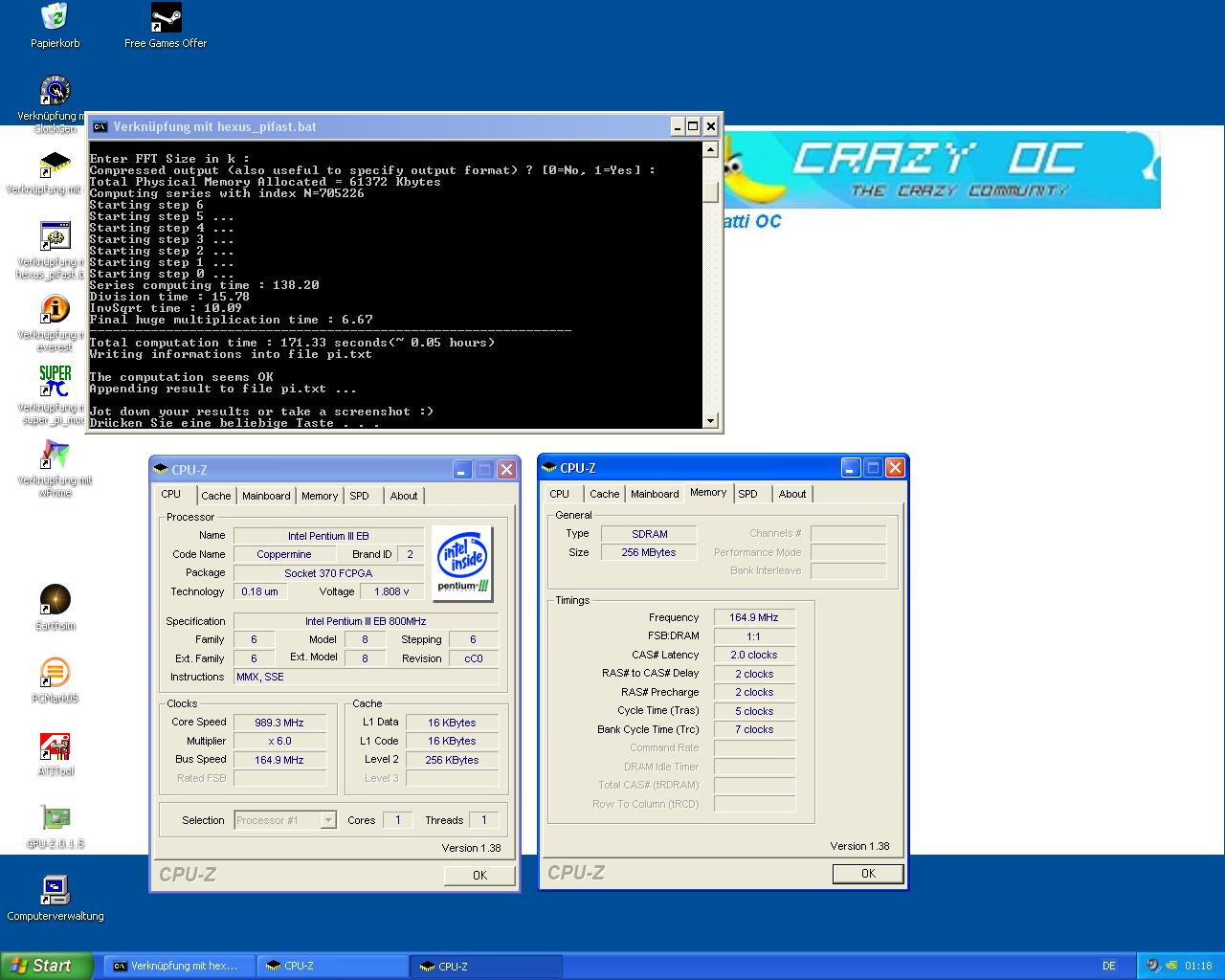The height and width of the screenshot is (980, 1225).
Task: Switch to Memory tab in left CPU-Z
Action: 320,496
